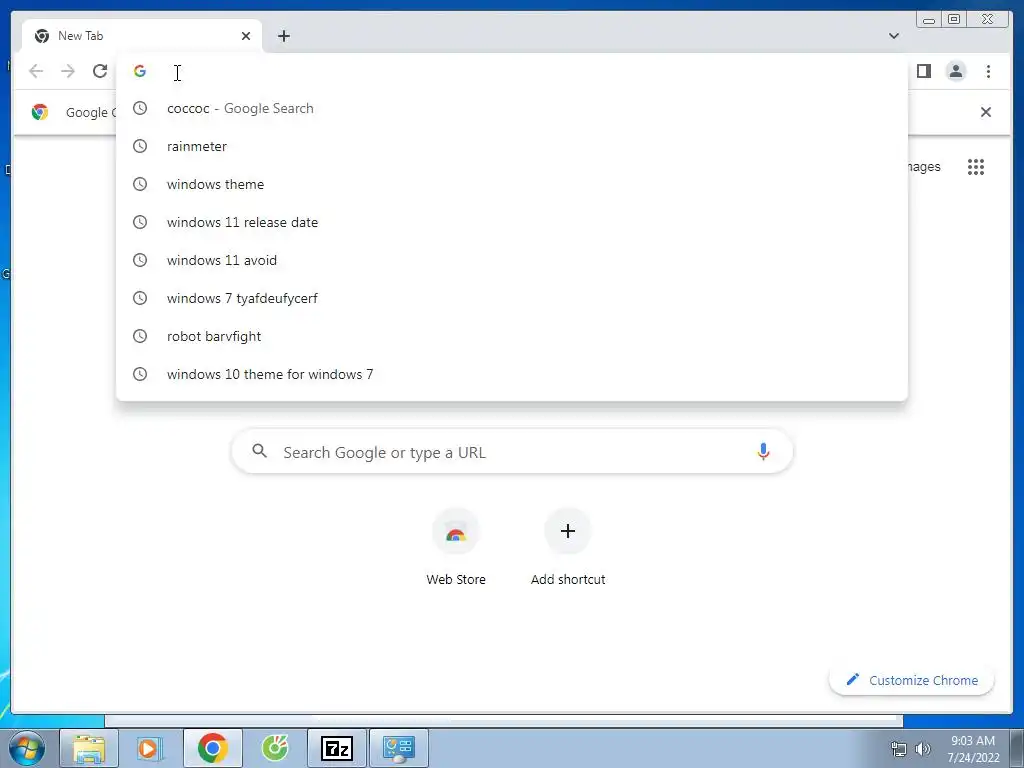This screenshot has width=1024, height=768.
Task: Pick robot barvfight suggestion
Action: (x=511, y=336)
